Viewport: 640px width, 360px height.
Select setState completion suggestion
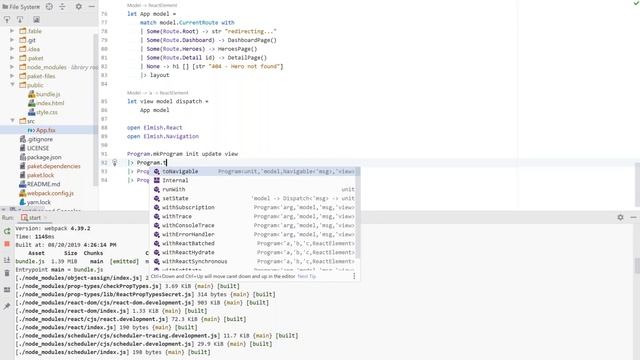coord(253,198)
